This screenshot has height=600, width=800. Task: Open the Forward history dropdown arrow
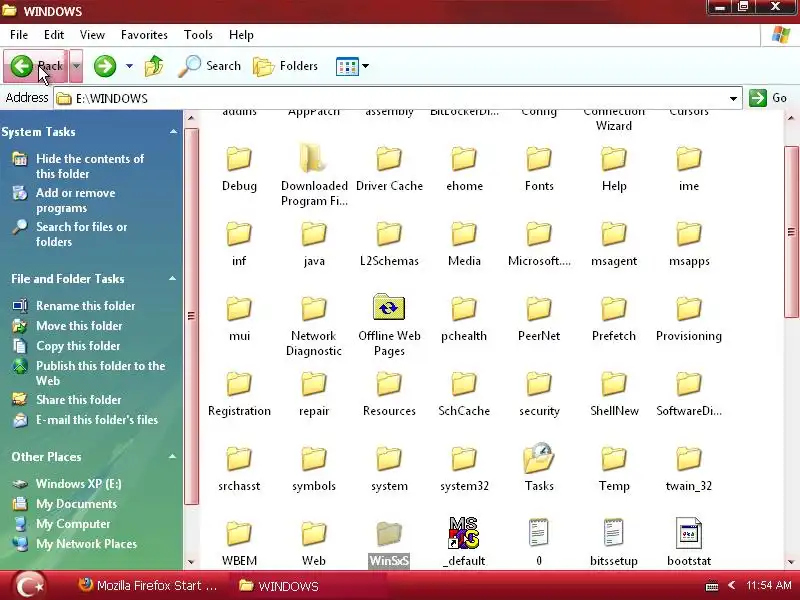129,66
